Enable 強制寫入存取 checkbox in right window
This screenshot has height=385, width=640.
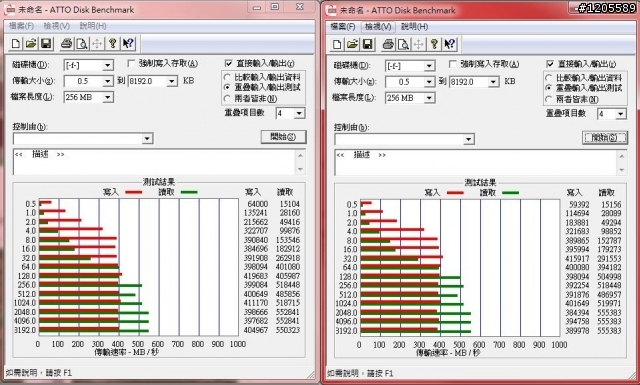pos(453,65)
